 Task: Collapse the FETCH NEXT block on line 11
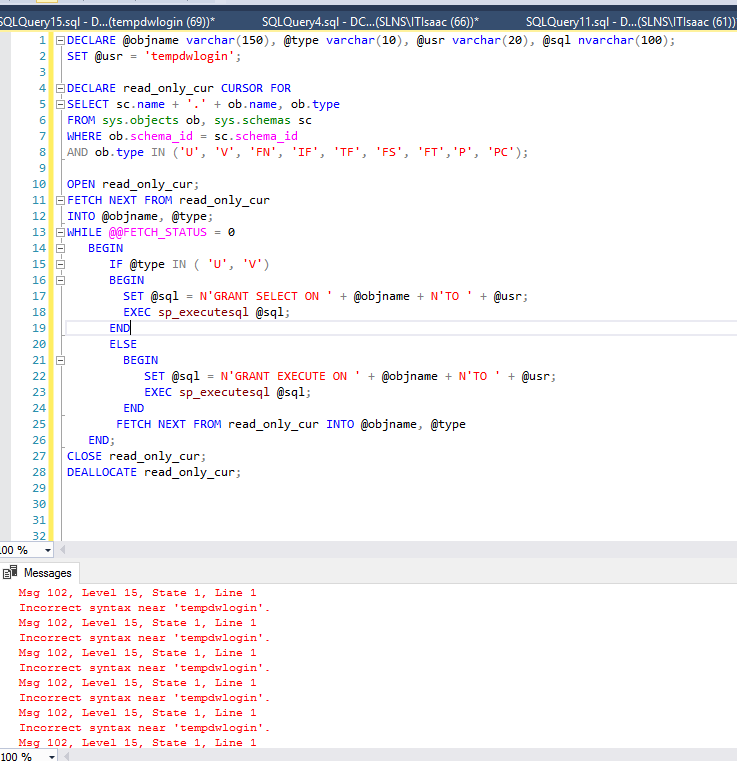pyautogui.click(x=61, y=200)
